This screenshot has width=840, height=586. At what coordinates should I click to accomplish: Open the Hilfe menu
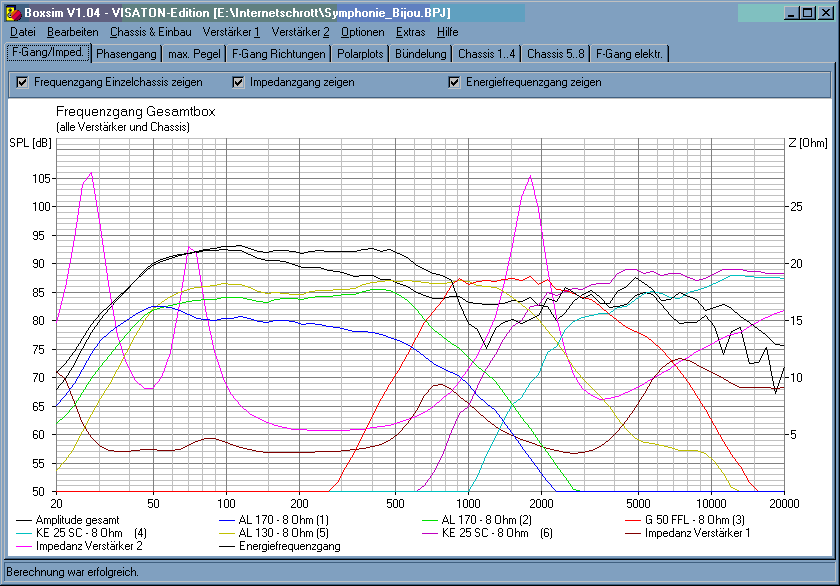[x=447, y=32]
